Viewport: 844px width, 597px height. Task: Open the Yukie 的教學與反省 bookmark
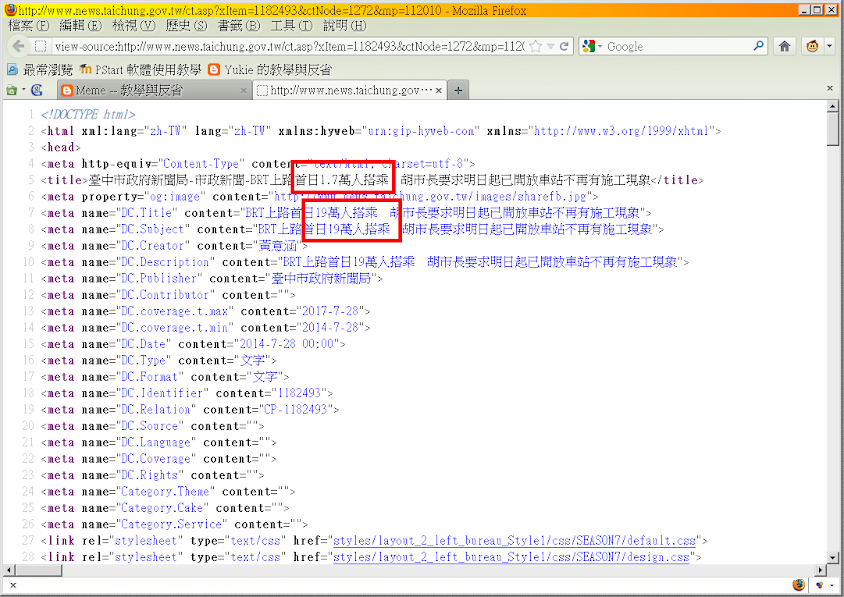point(270,69)
